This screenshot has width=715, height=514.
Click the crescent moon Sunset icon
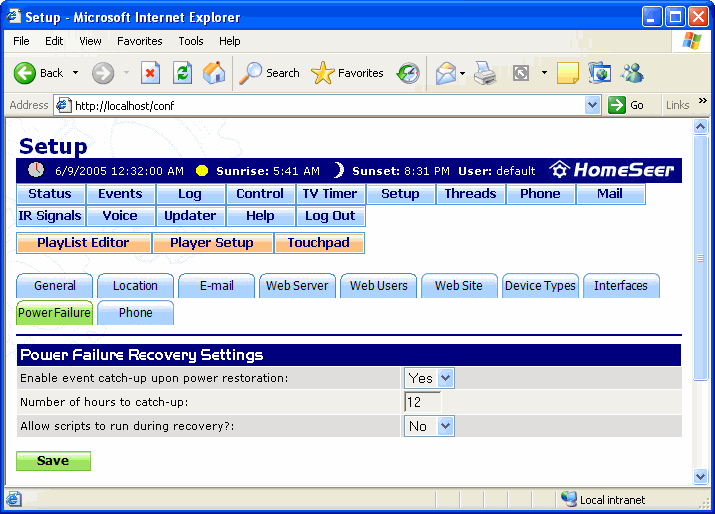click(338, 170)
